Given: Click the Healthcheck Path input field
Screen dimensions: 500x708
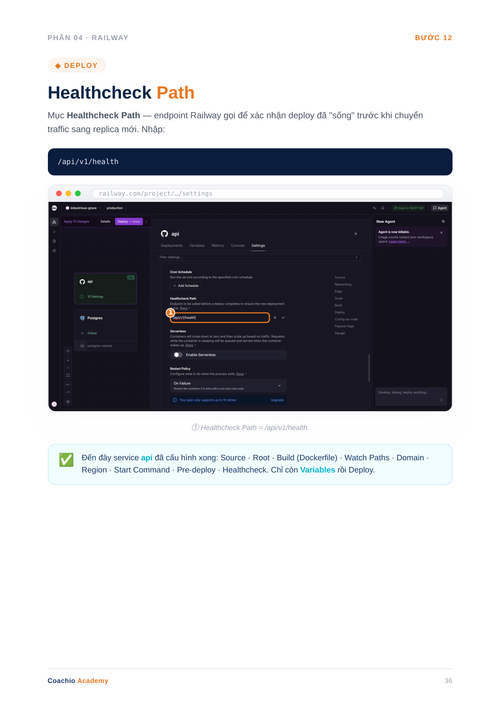Looking at the screenshot, I should (x=220, y=317).
